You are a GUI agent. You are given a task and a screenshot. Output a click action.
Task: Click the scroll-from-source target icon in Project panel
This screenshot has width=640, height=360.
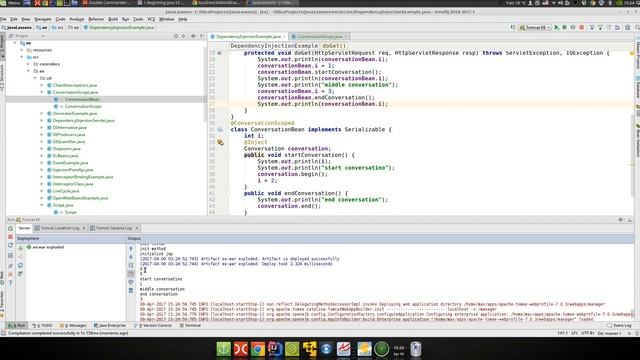pos(176,36)
